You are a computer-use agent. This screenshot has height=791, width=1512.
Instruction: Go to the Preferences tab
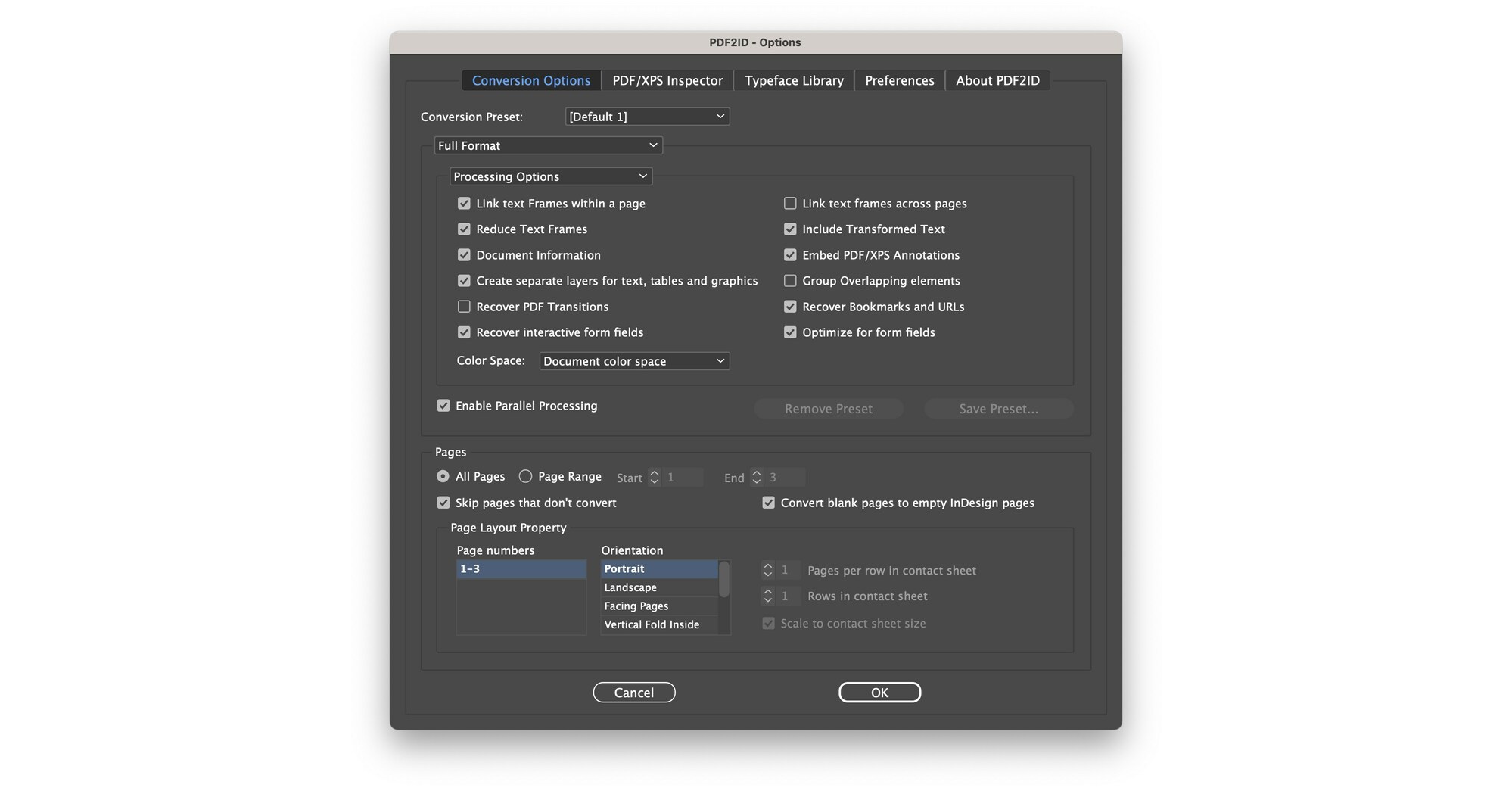click(x=898, y=80)
